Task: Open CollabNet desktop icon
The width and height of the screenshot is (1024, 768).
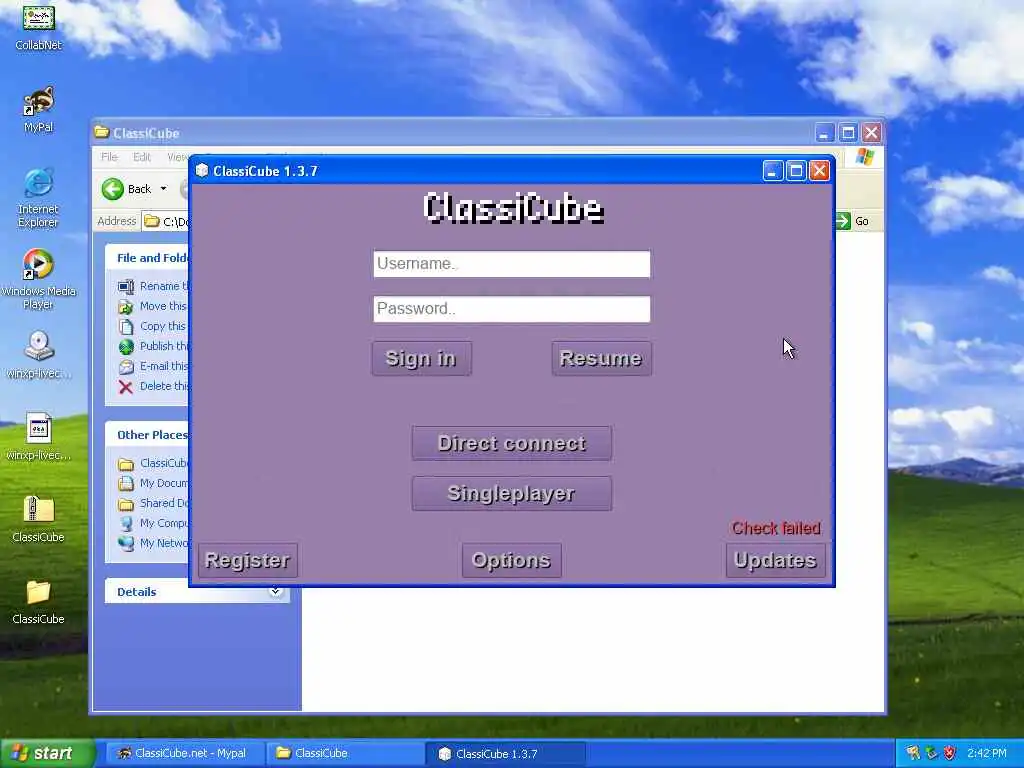Action: click(x=39, y=26)
